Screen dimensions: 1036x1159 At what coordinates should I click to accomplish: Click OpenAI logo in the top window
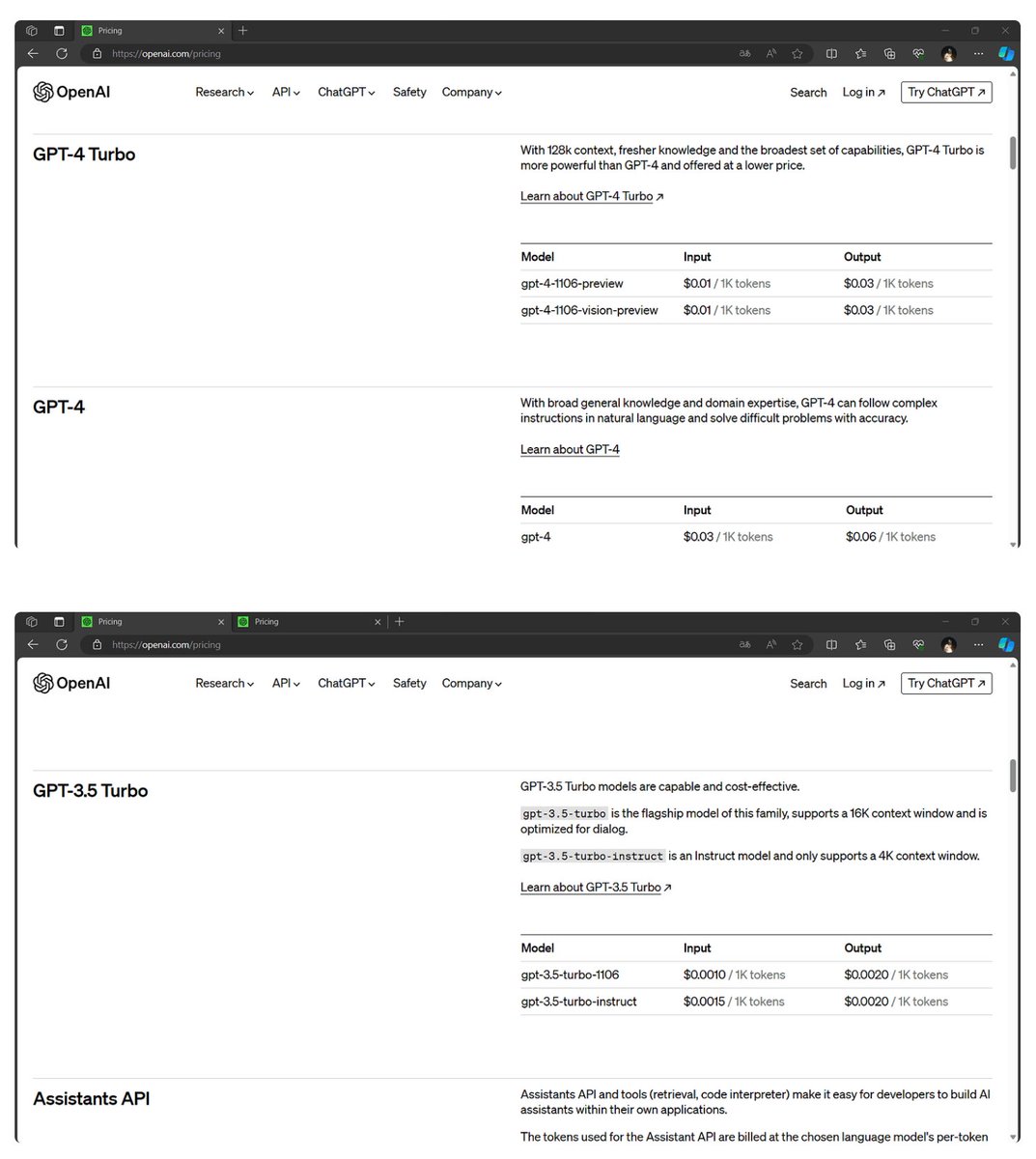pyautogui.click(x=71, y=92)
